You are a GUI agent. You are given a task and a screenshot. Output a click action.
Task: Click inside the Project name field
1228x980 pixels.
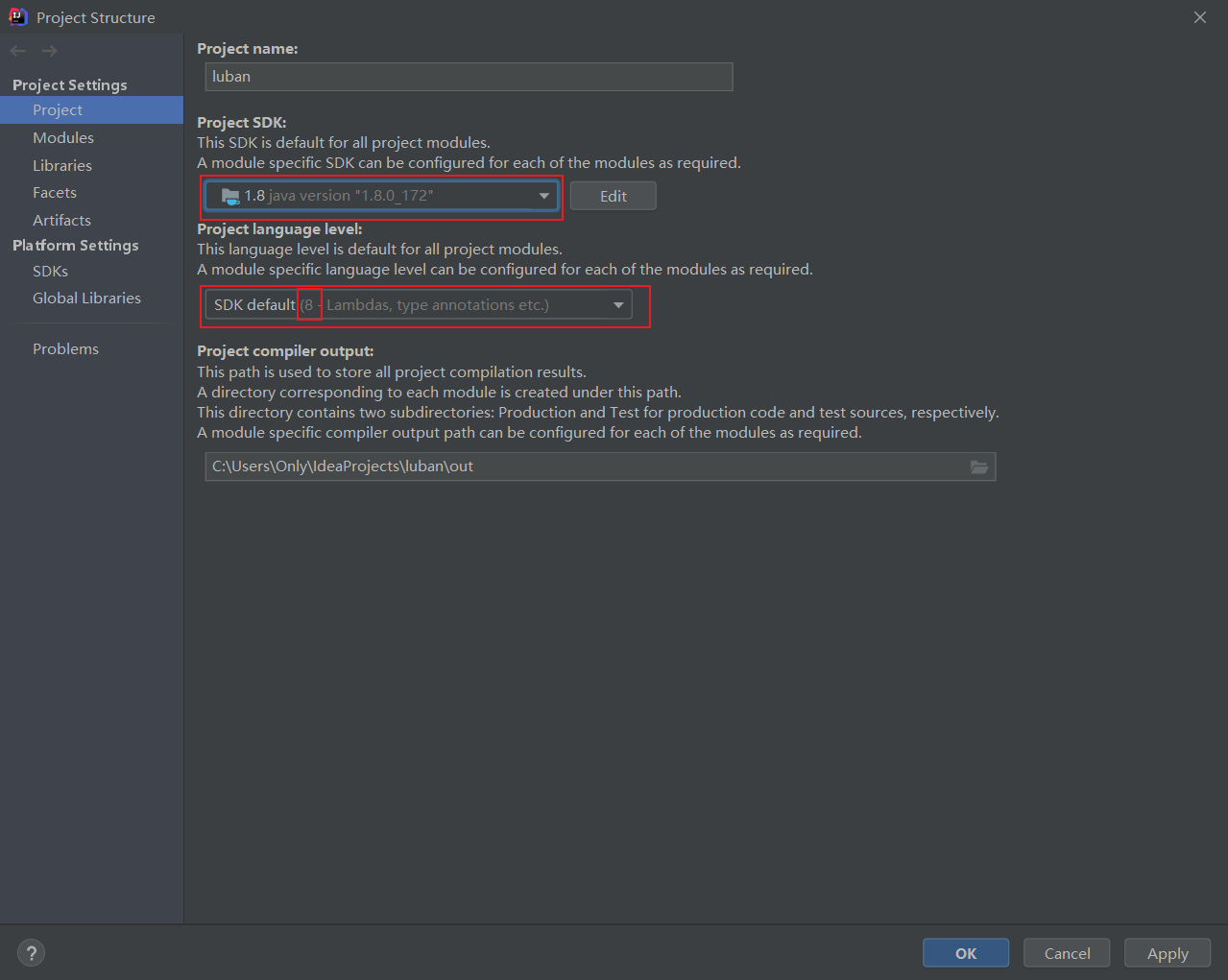(x=469, y=76)
